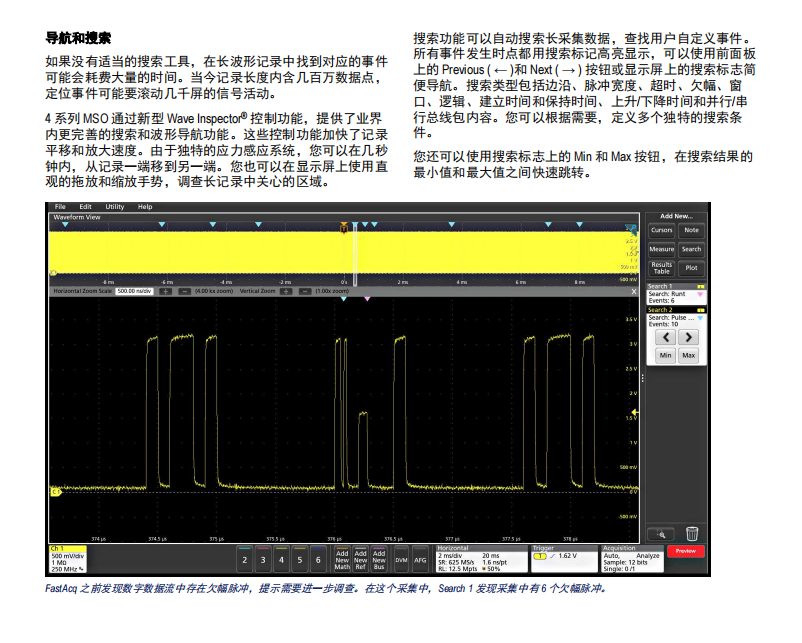Image resolution: width=802 pixels, height=643 pixels.
Task: Turn on channel 4
Action: 281,559
